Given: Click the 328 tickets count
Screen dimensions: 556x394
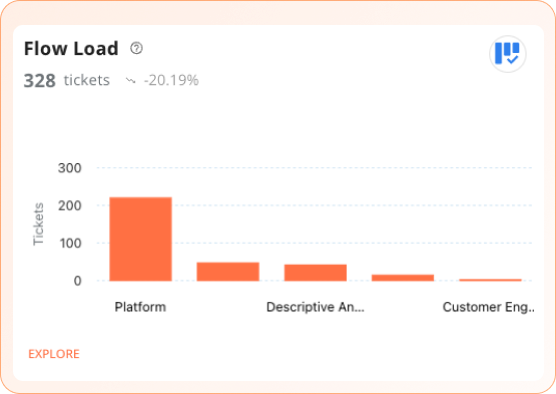Looking at the screenshot, I should (67, 81).
